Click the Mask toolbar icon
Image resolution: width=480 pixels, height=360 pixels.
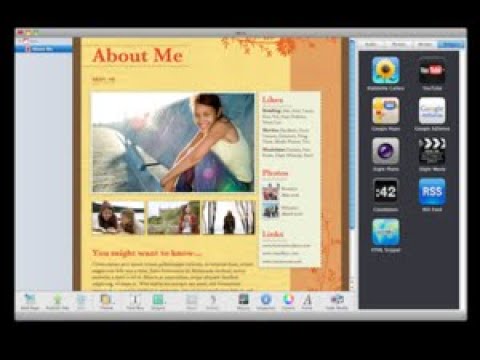(191, 302)
